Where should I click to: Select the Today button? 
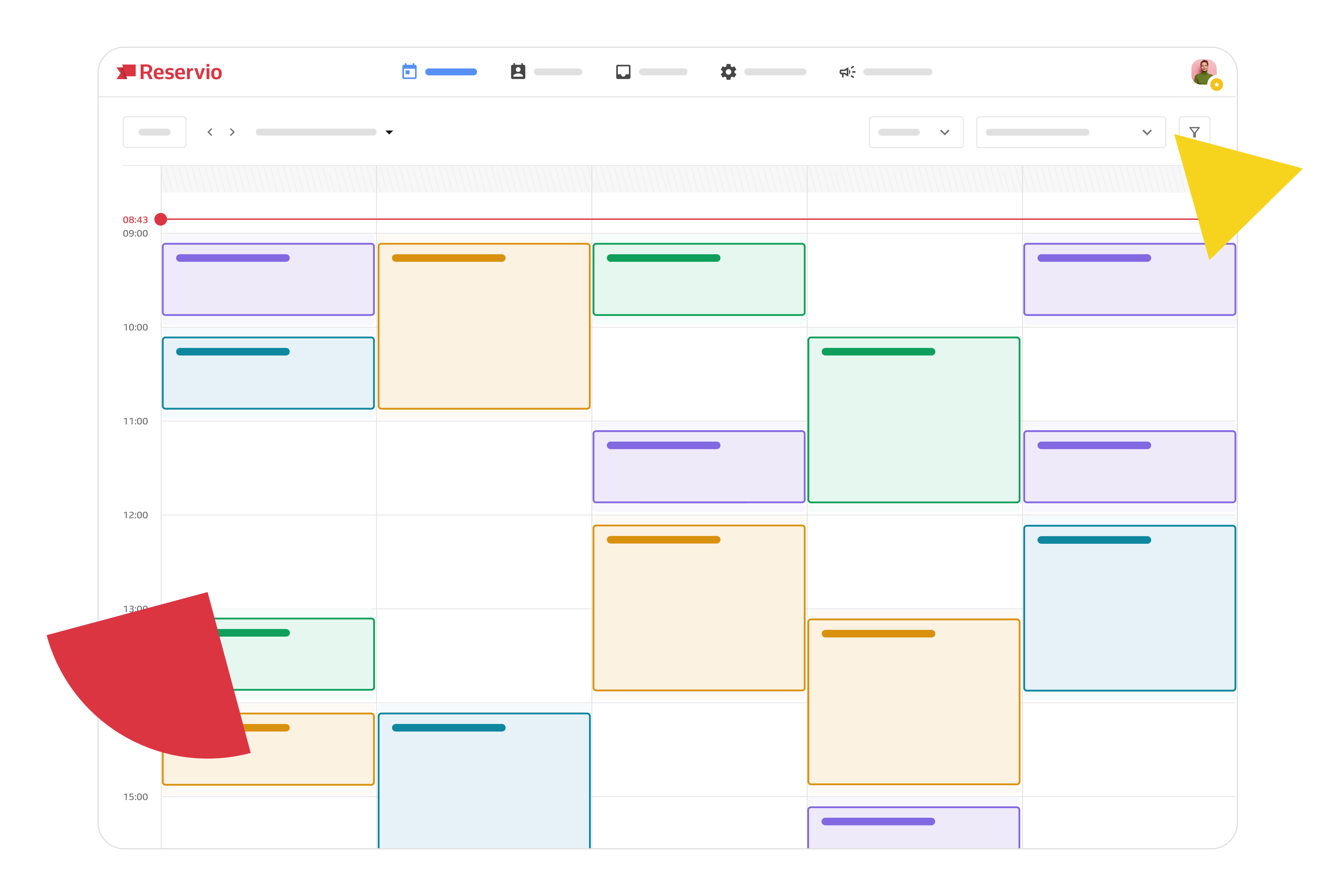(x=154, y=132)
